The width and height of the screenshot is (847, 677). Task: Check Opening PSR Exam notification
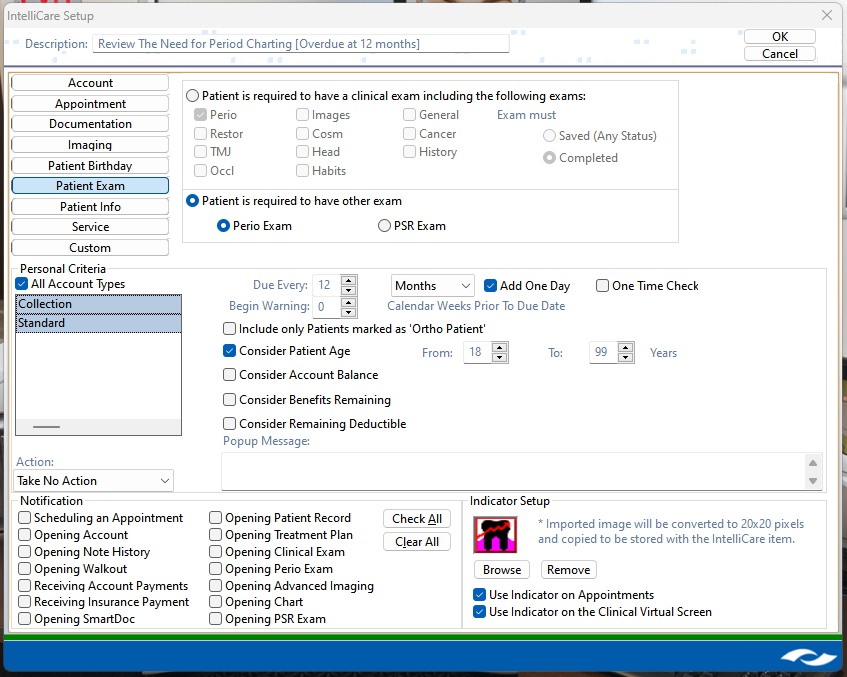(216, 619)
